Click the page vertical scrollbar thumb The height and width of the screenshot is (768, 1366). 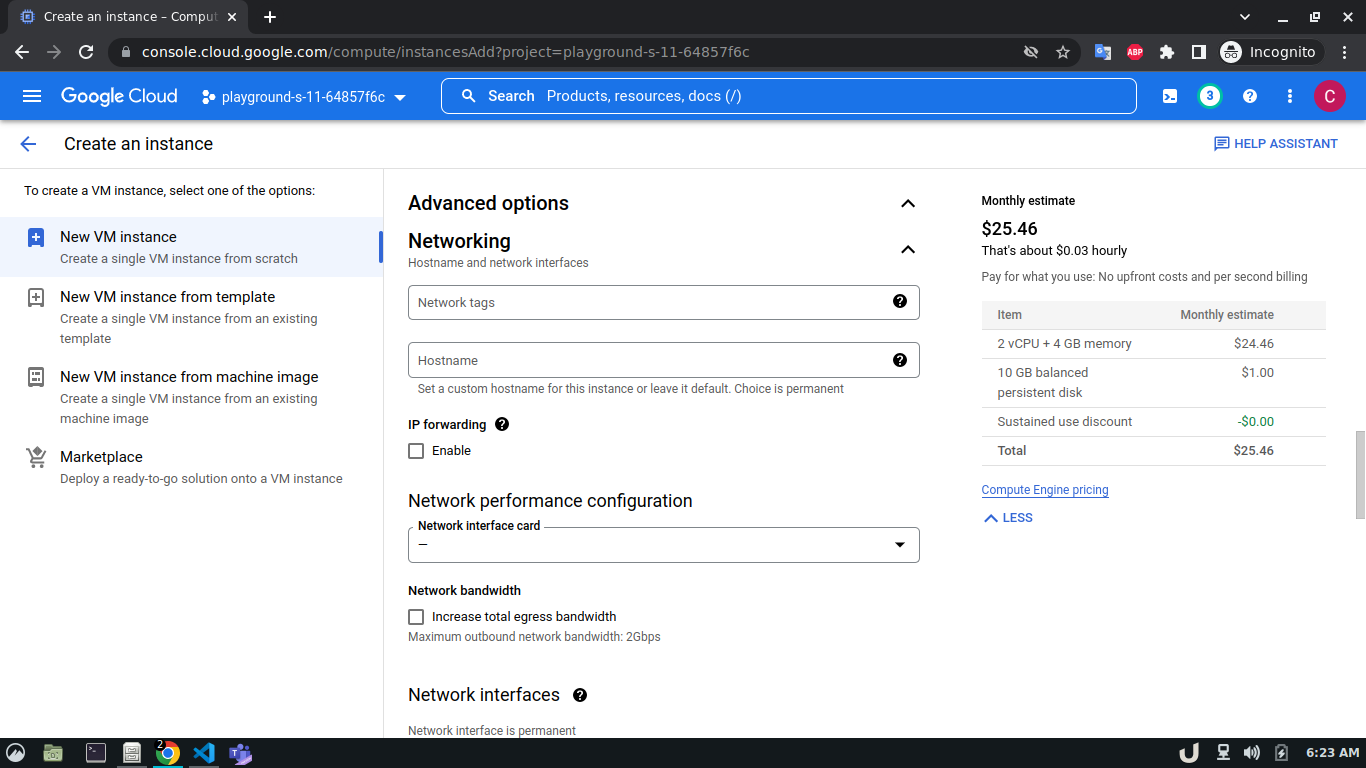click(1360, 475)
